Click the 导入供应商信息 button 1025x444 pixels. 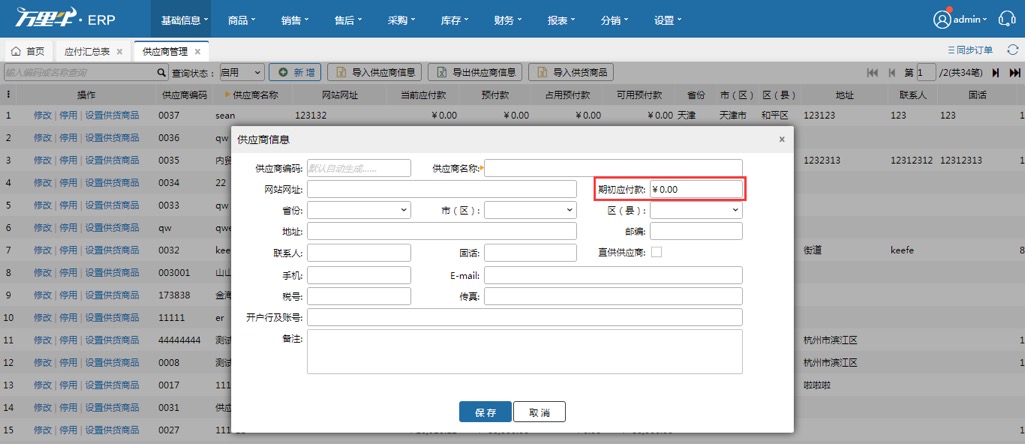pyautogui.click(x=375, y=73)
